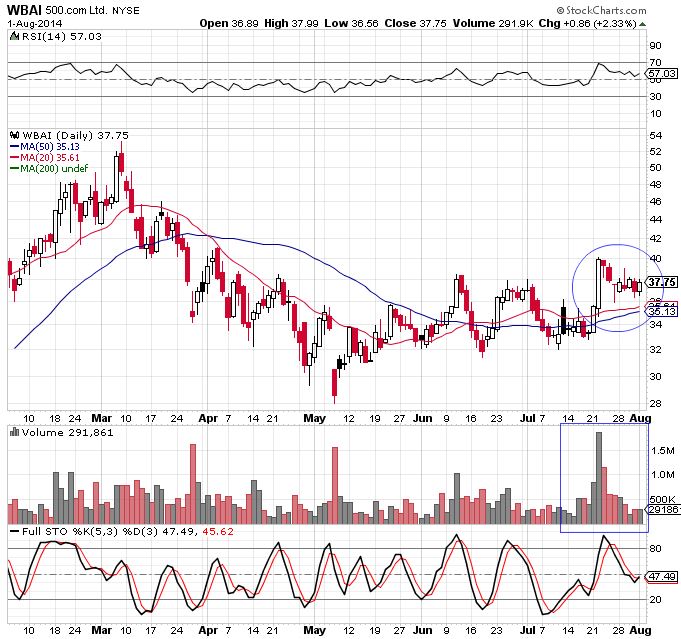
Task: Click the company name 500.com Ltd.
Action: (x=76, y=10)
